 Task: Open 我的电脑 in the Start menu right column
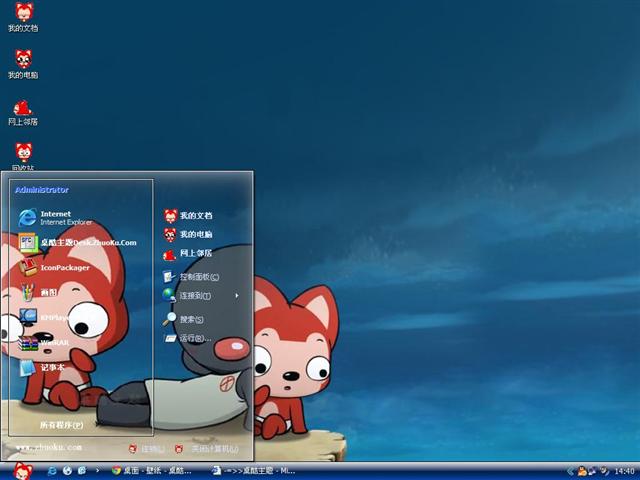pos(188,234)
